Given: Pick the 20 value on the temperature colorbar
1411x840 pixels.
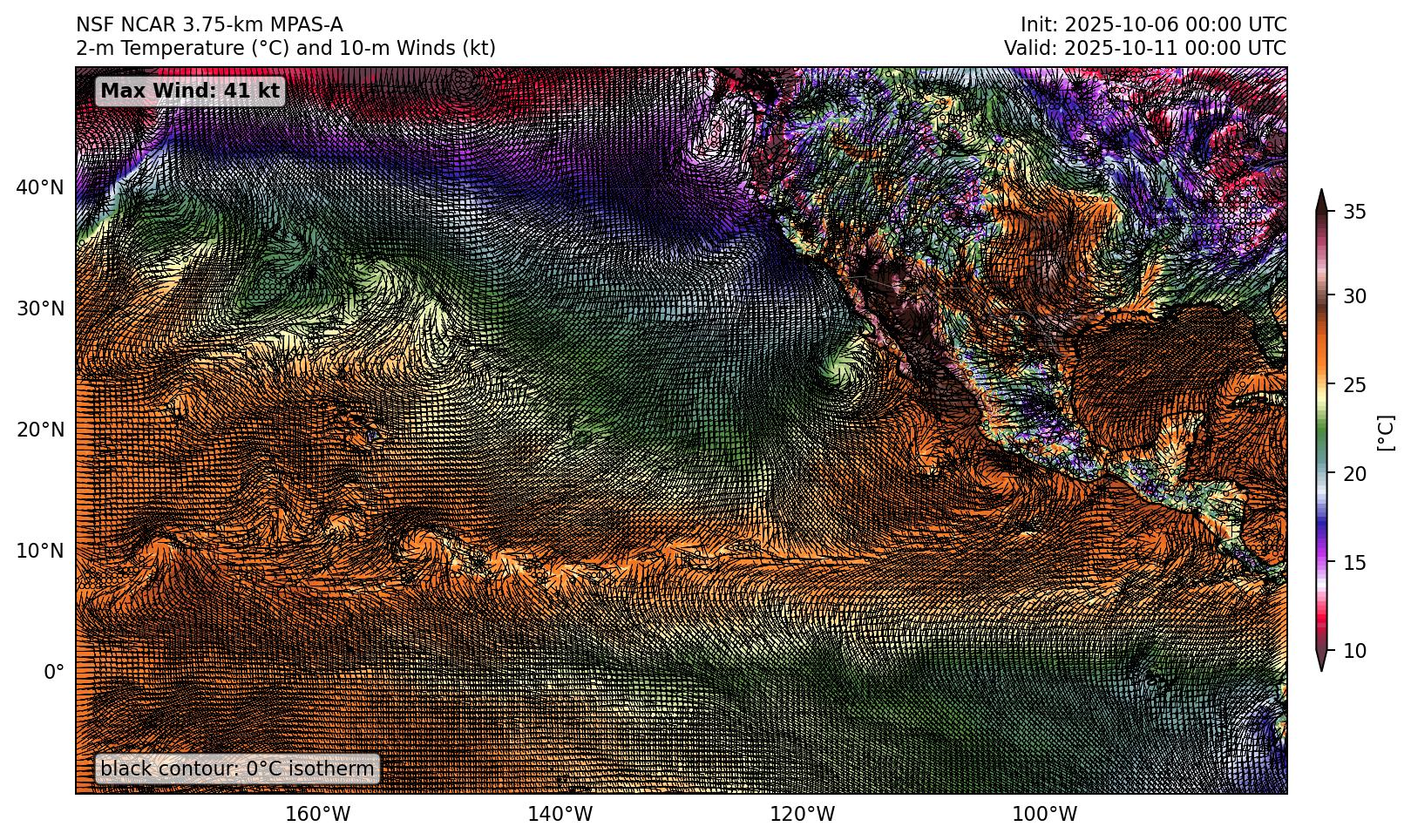Looking at the screenshot, I should pyautogui.click(x=1353, y=474).
